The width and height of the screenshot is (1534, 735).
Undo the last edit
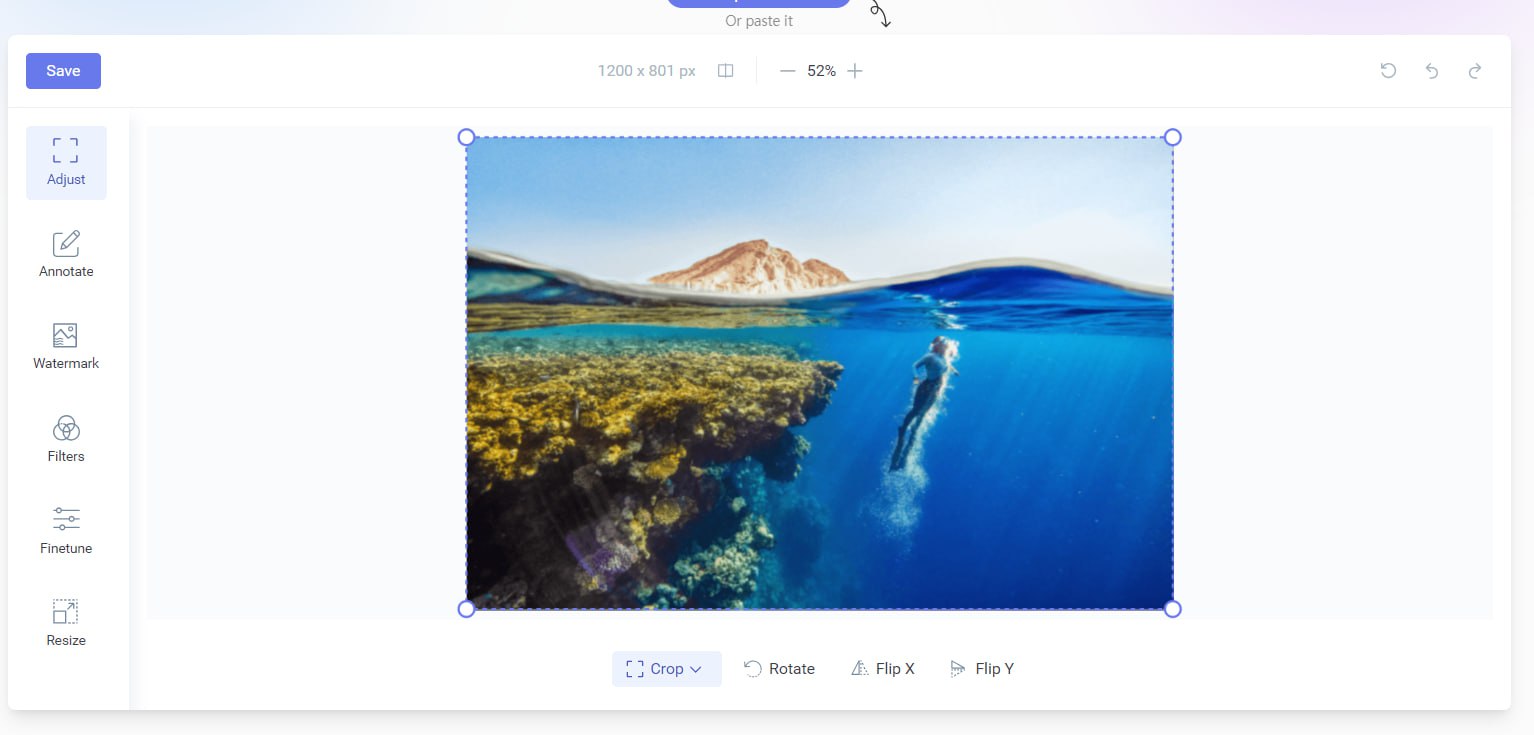point(1432,71)
